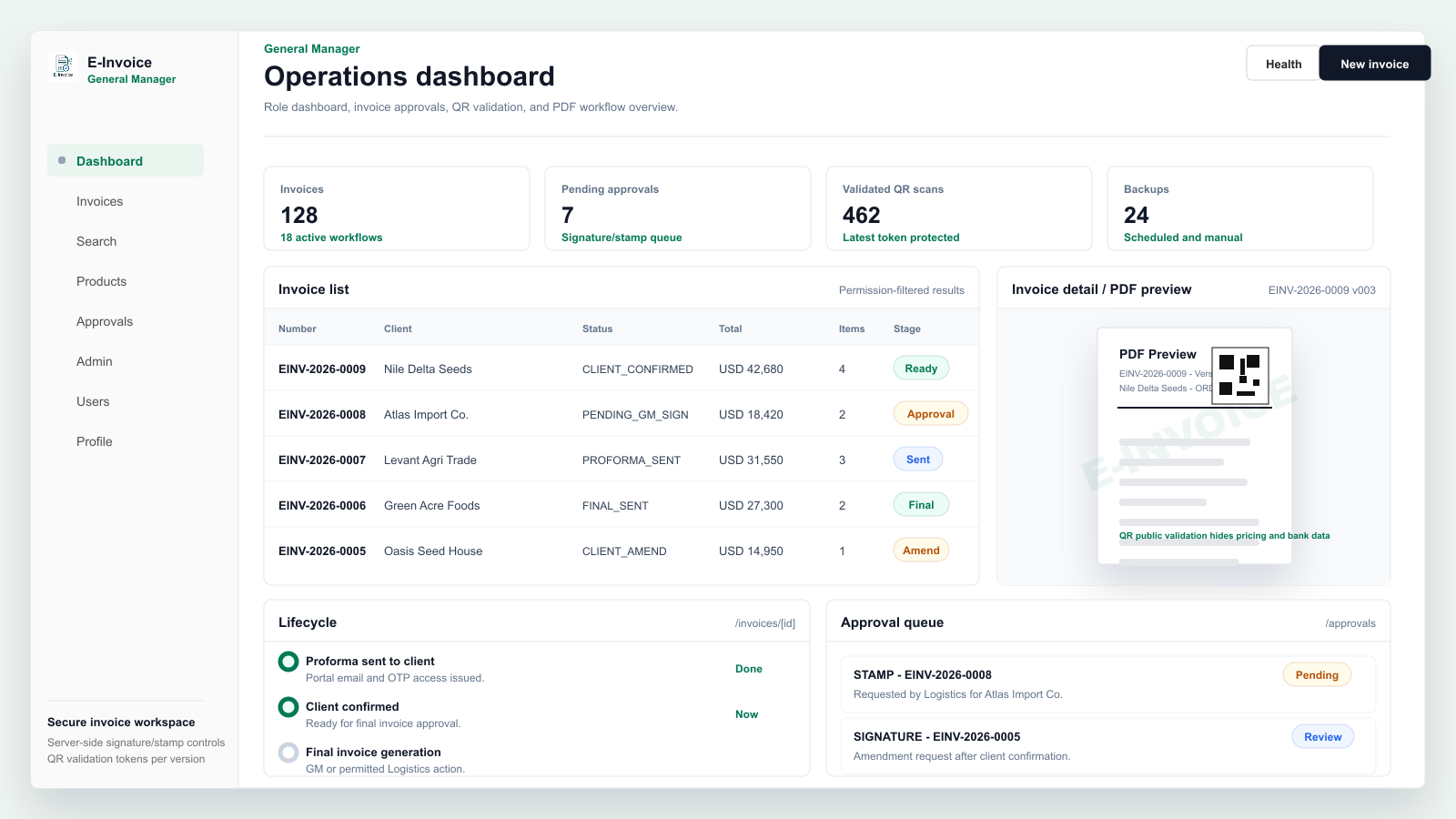Viewport: 1456px width, 819px height.
Task: Click client Green Acre Foods
Action: [431, 506]
